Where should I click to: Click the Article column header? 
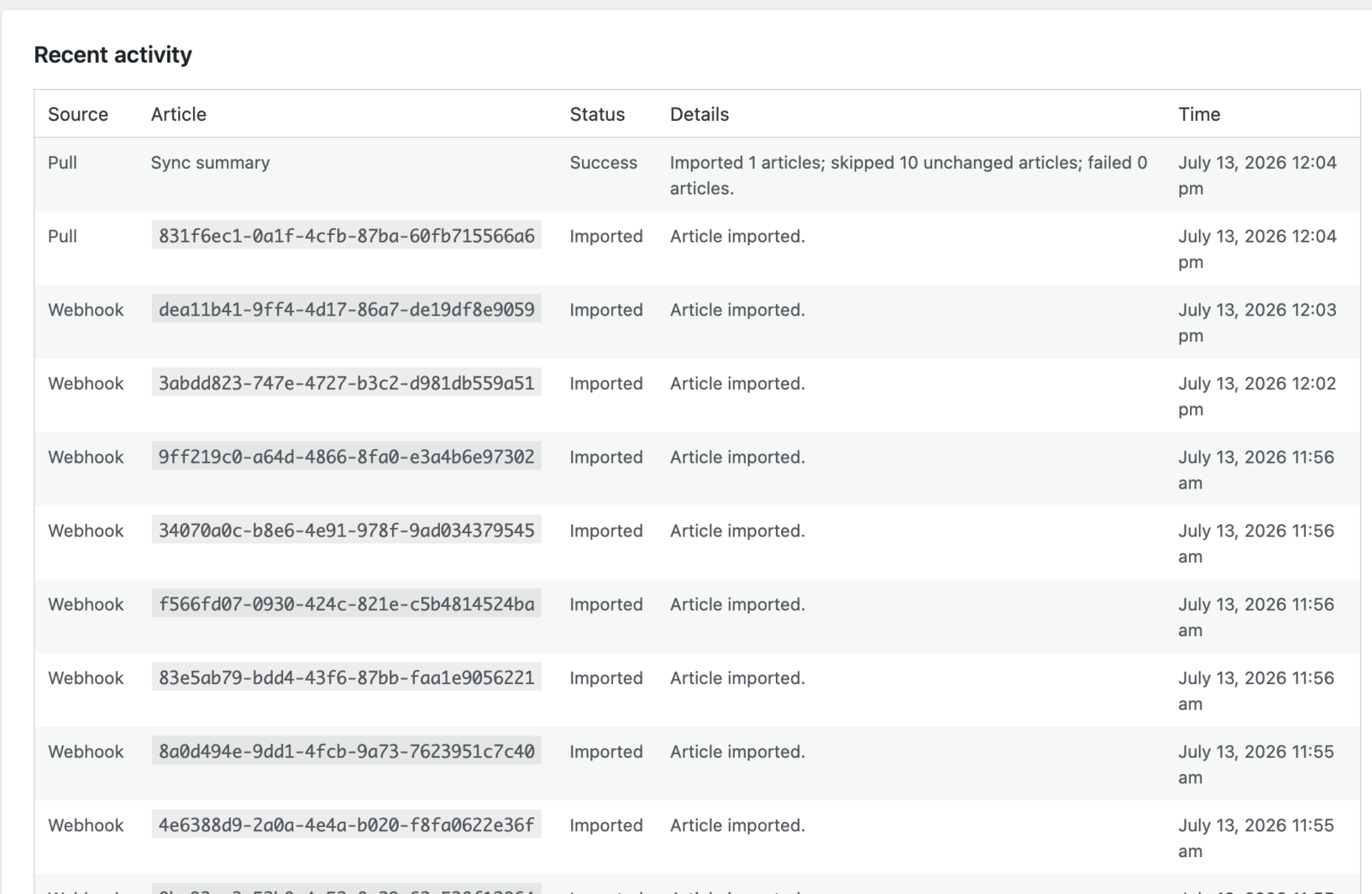pos(178,114)
